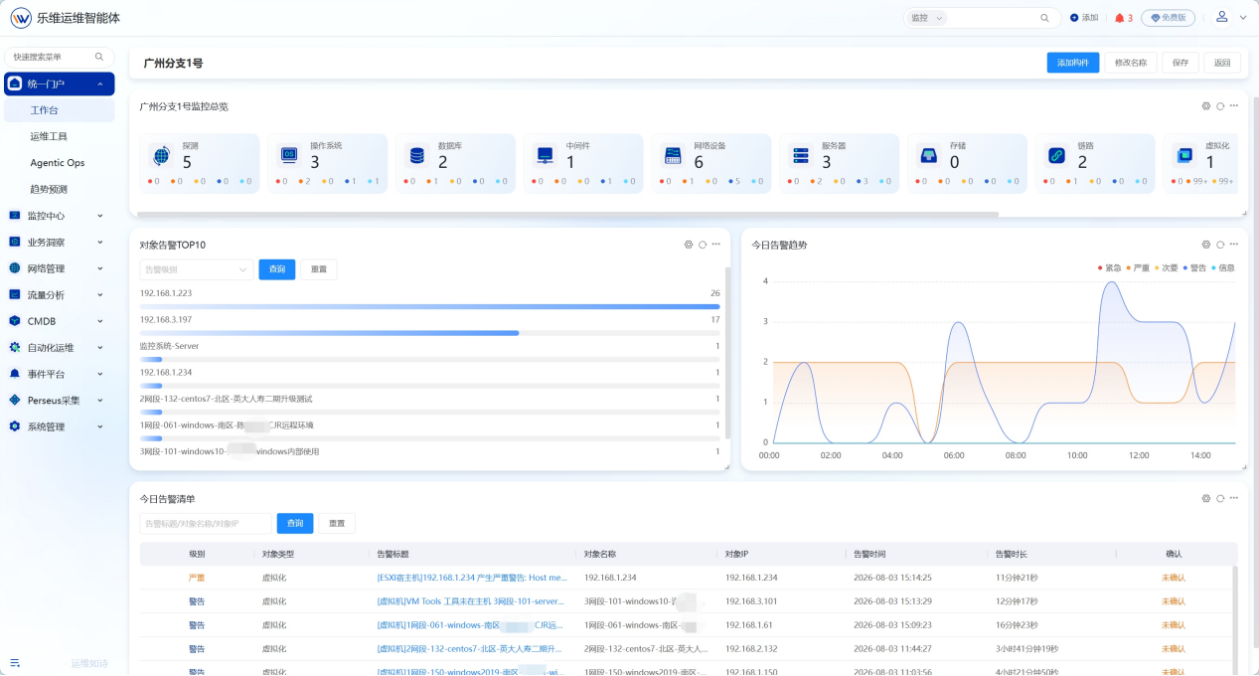The width and height of the screenshot is (1259, 676).
Task: Expand the 监控中心 sidebar menu
Action: [x=57, y=216]
